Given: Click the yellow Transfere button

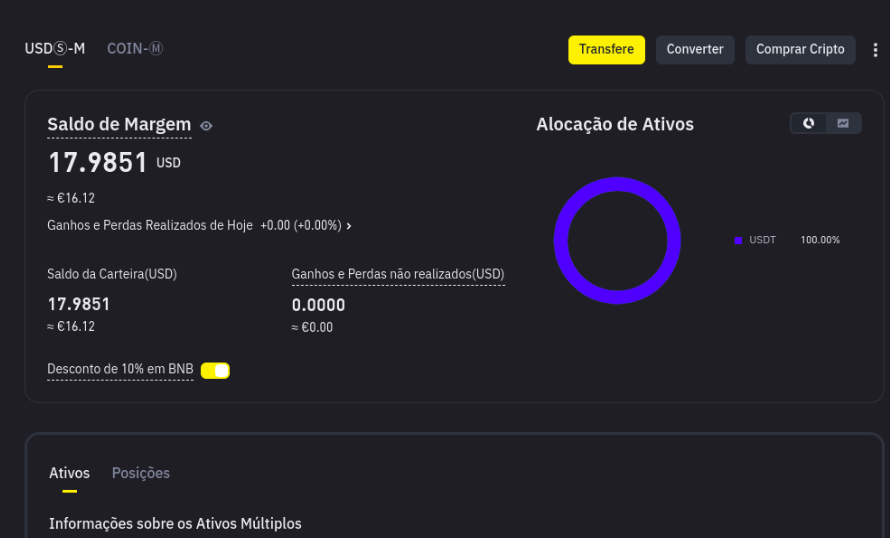Looking at the screenshot, I should [606, 50].
